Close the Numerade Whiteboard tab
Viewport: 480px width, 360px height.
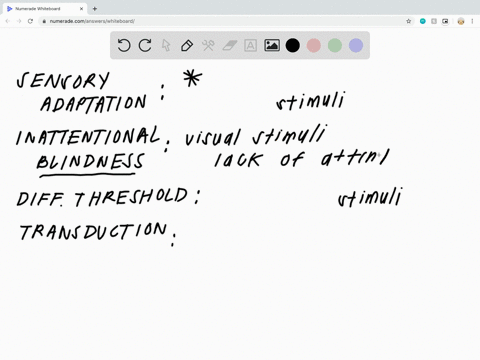point(81,9)
